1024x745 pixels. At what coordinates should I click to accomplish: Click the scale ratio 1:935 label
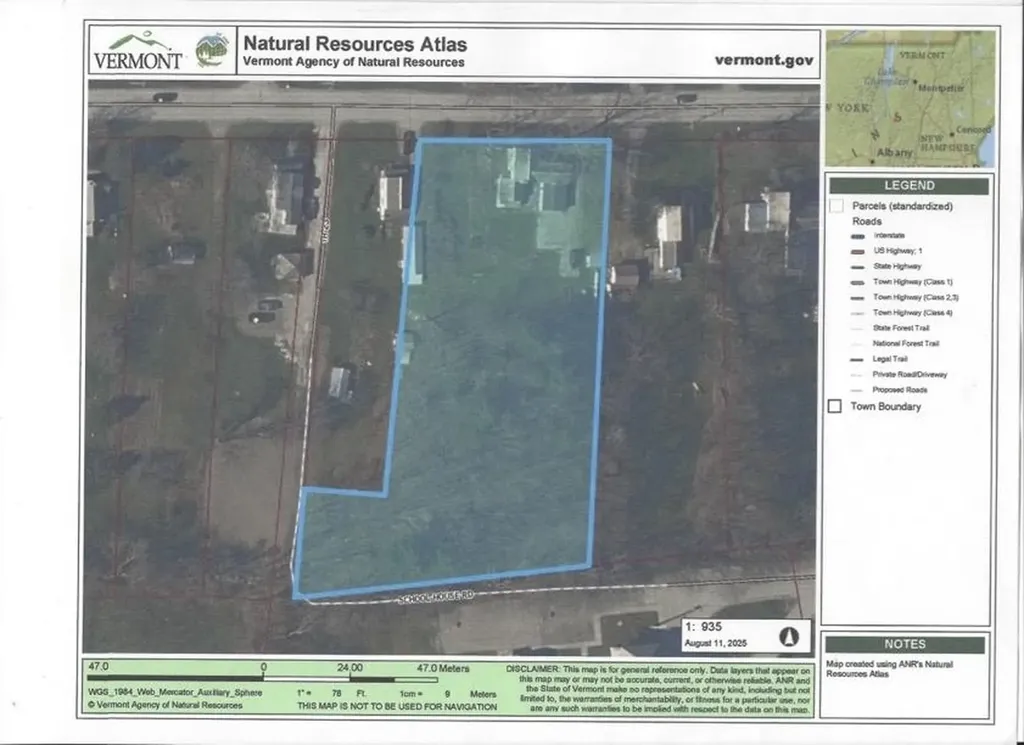pos(703,624)
